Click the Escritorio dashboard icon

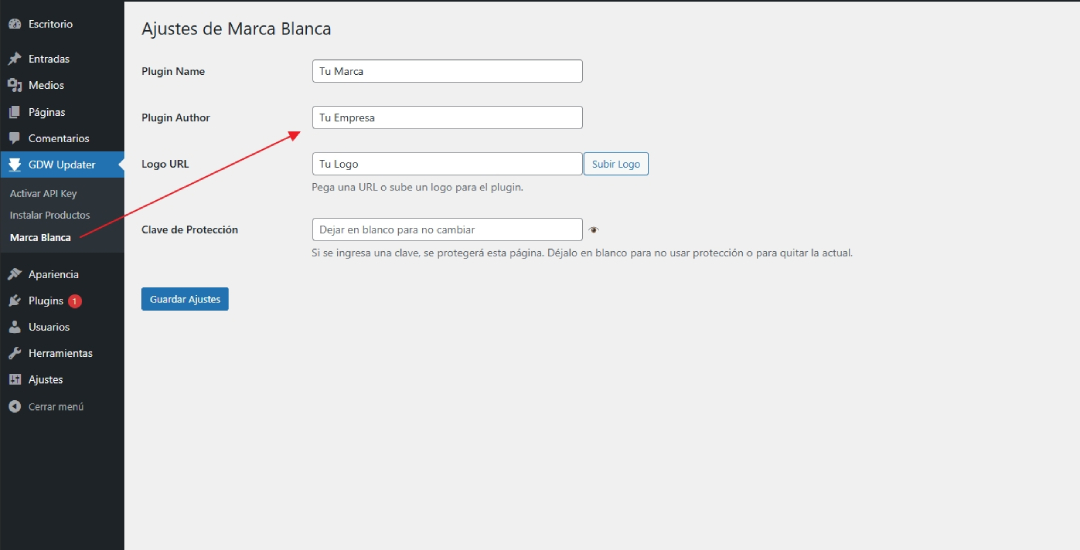click(14, 24)
